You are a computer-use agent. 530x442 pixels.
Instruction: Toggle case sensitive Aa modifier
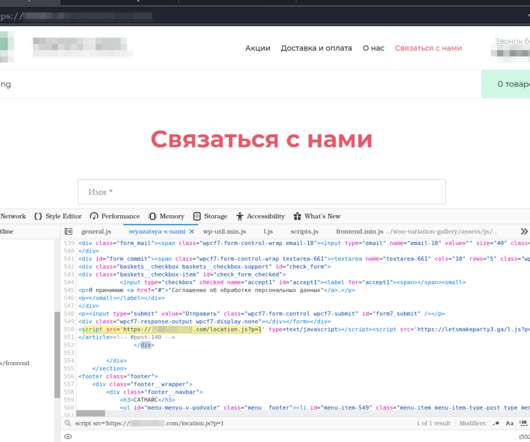click(x=510, y=423)
